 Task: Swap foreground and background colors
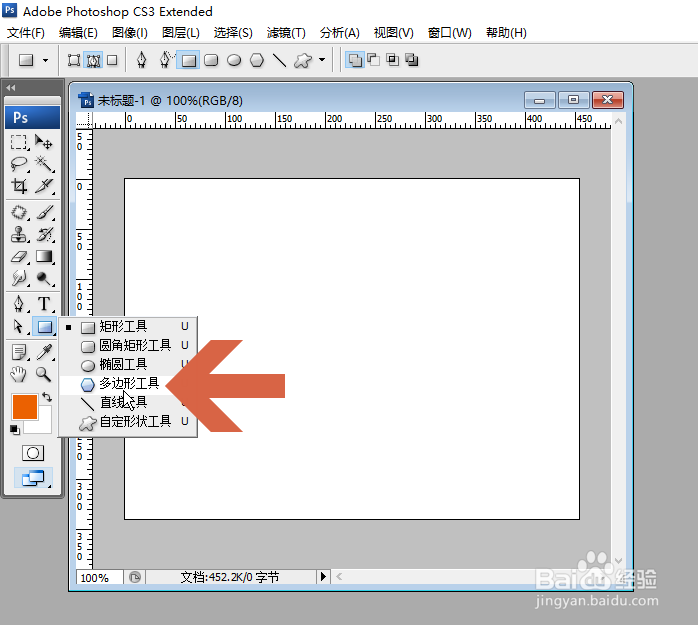[x=47, y=396]
